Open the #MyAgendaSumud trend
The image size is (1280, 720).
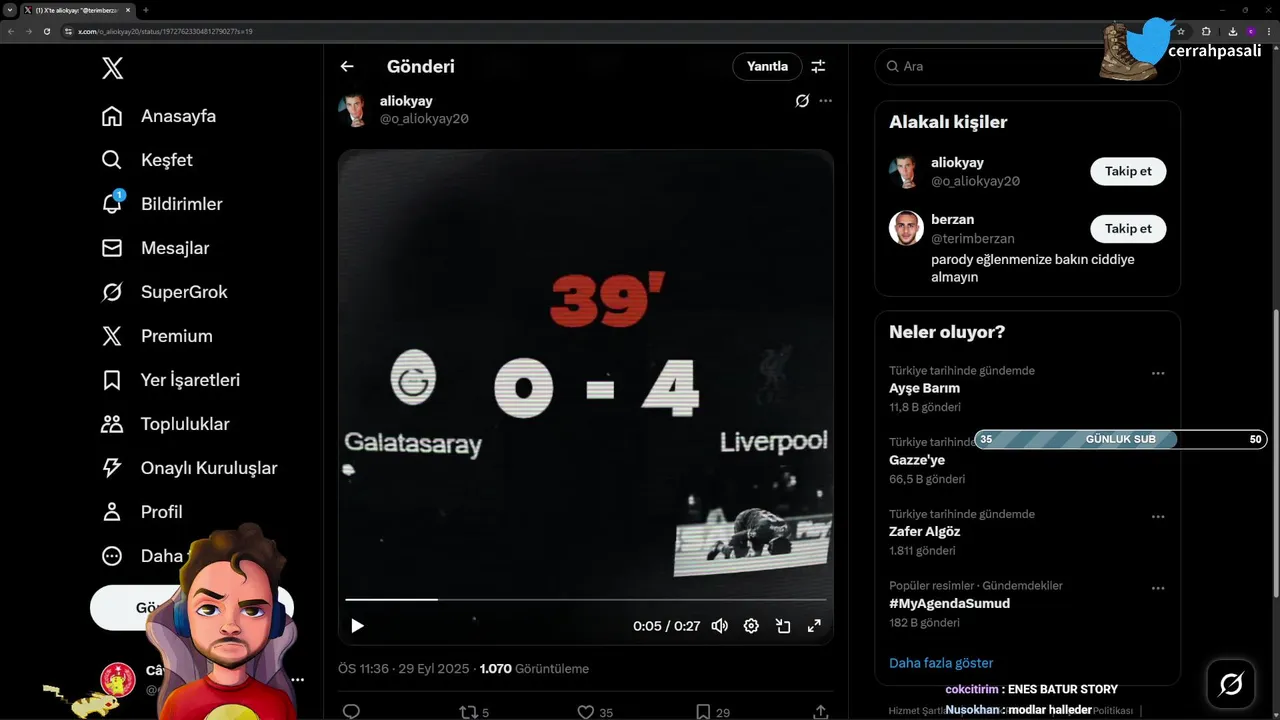[x=949, y=604]
